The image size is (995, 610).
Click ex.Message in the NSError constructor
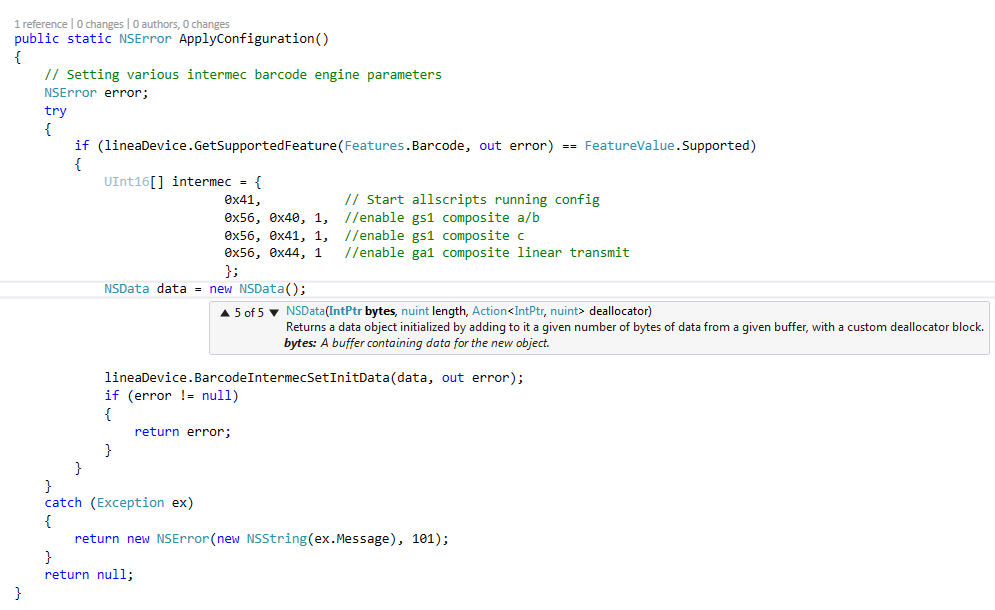(352, 539)
